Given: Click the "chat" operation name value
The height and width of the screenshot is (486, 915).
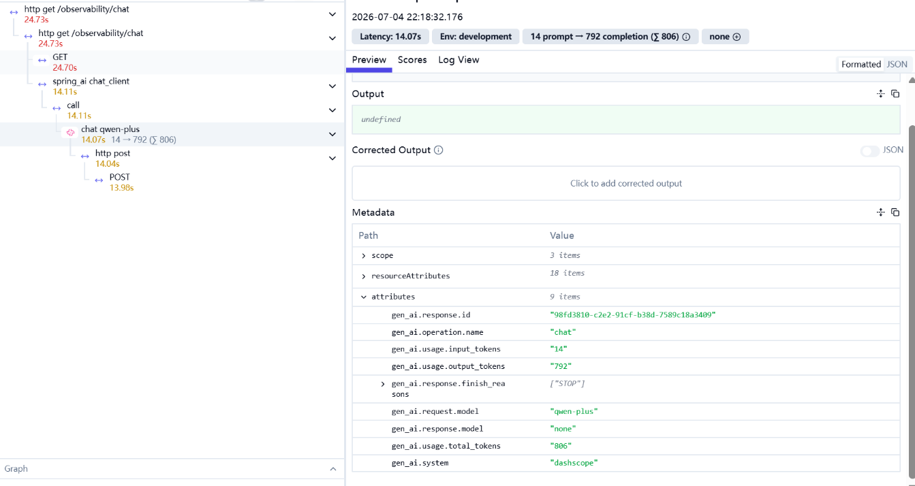Looking at the screenshot, I should click(x=563, y=332).
